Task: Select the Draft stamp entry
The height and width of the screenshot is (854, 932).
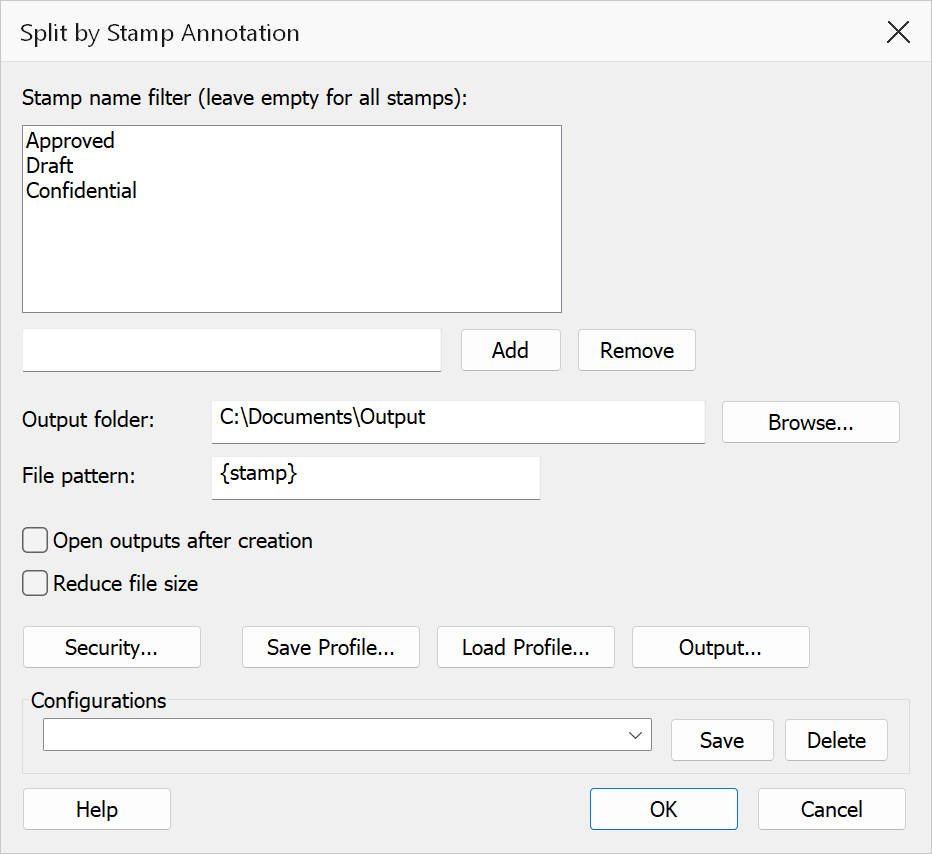Action: (x=49, y=166)
